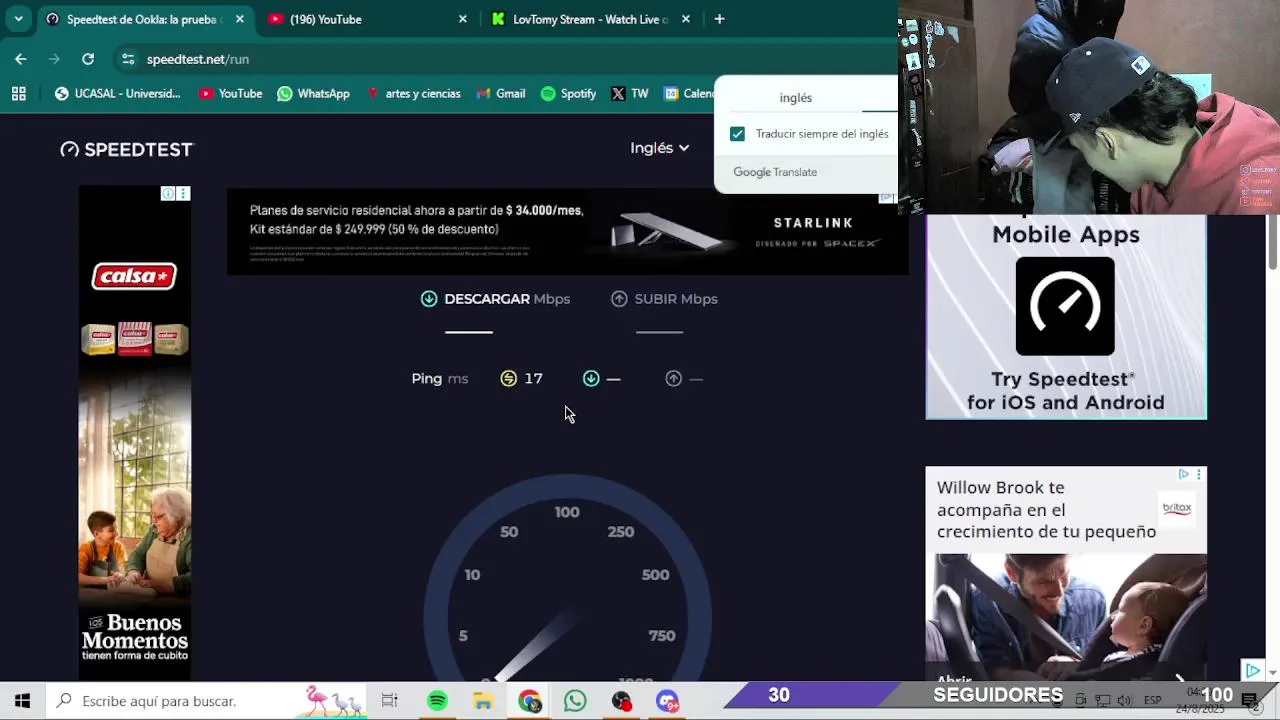Open the Chrome apps grid icon
Image resolution: width=1280 pixels, height=720 pixels.
click(18, 93)
